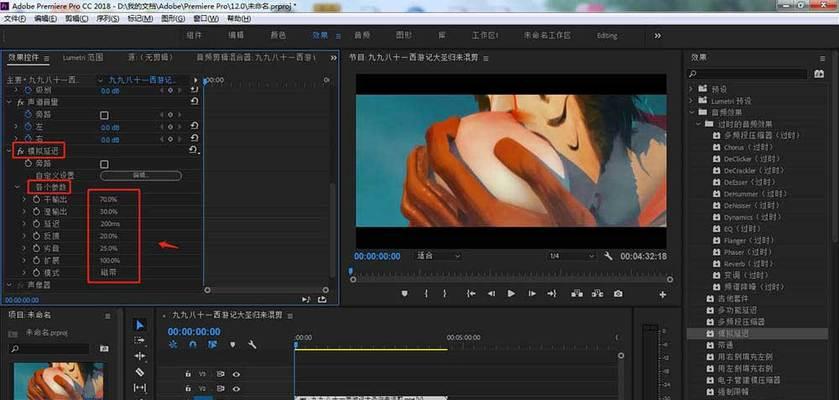
Task: Step back one frame
Action: (x=491, y=294)
